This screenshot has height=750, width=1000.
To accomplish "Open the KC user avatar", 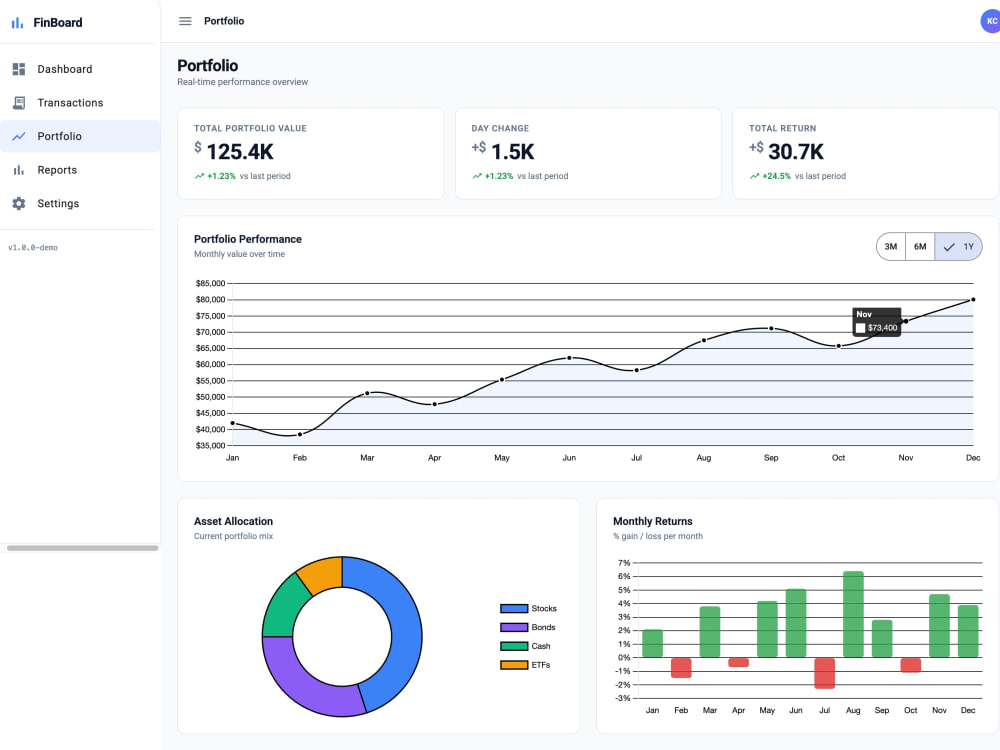I will pyautogui.click(x=990, y=21).
